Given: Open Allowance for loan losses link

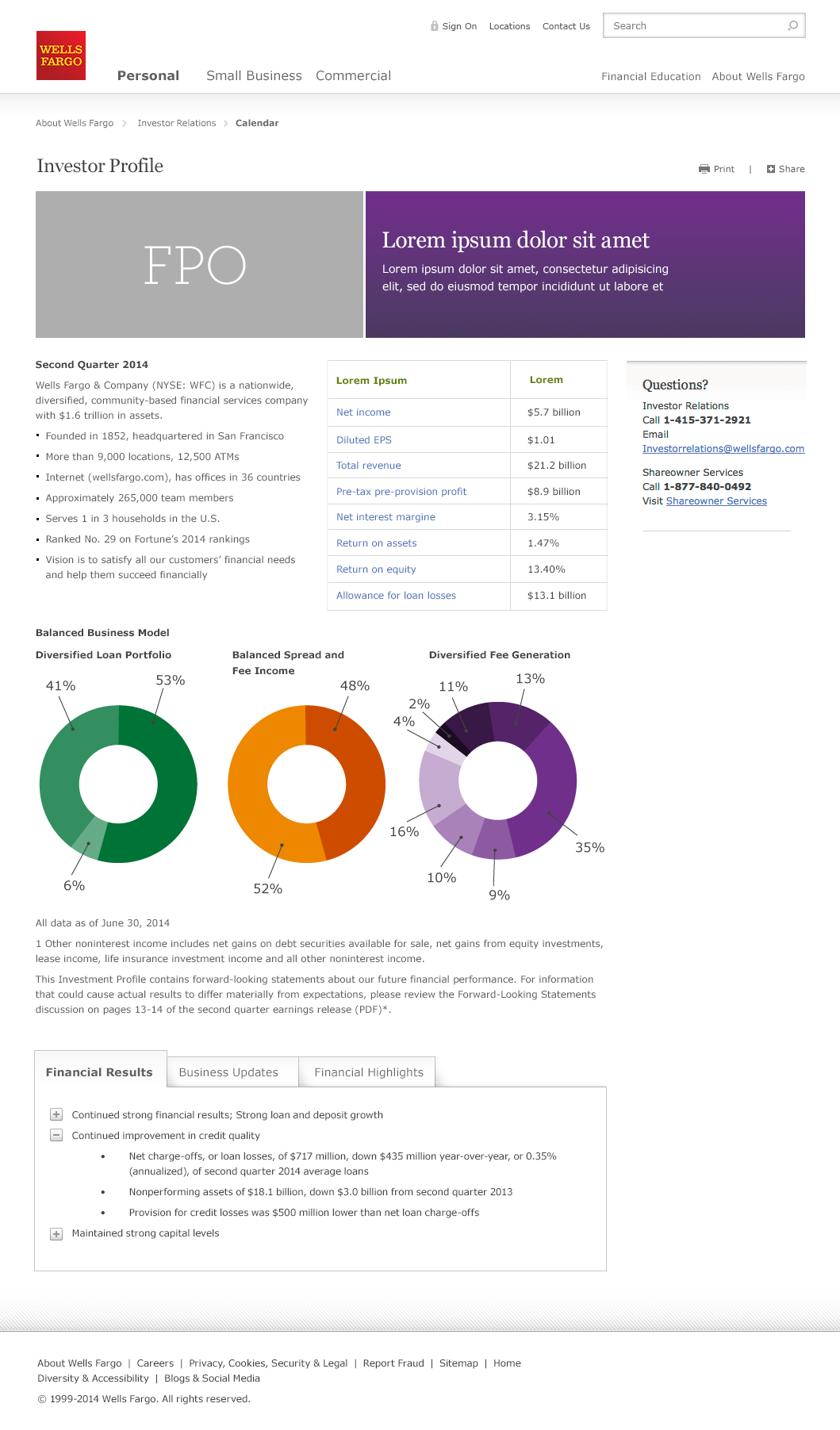Looking at the screenshot, I should click(396, 596).
